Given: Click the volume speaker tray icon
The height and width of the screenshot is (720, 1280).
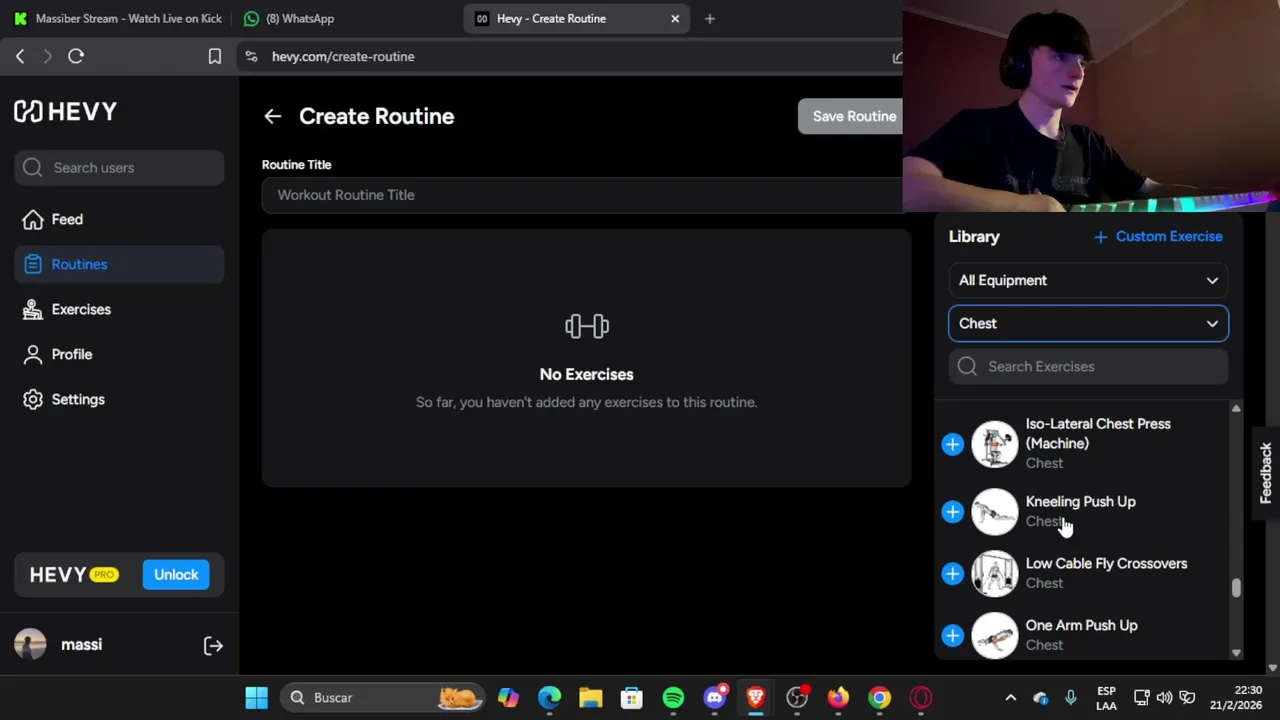Looking at the screenshot, I should click(x=1164, y=697).
